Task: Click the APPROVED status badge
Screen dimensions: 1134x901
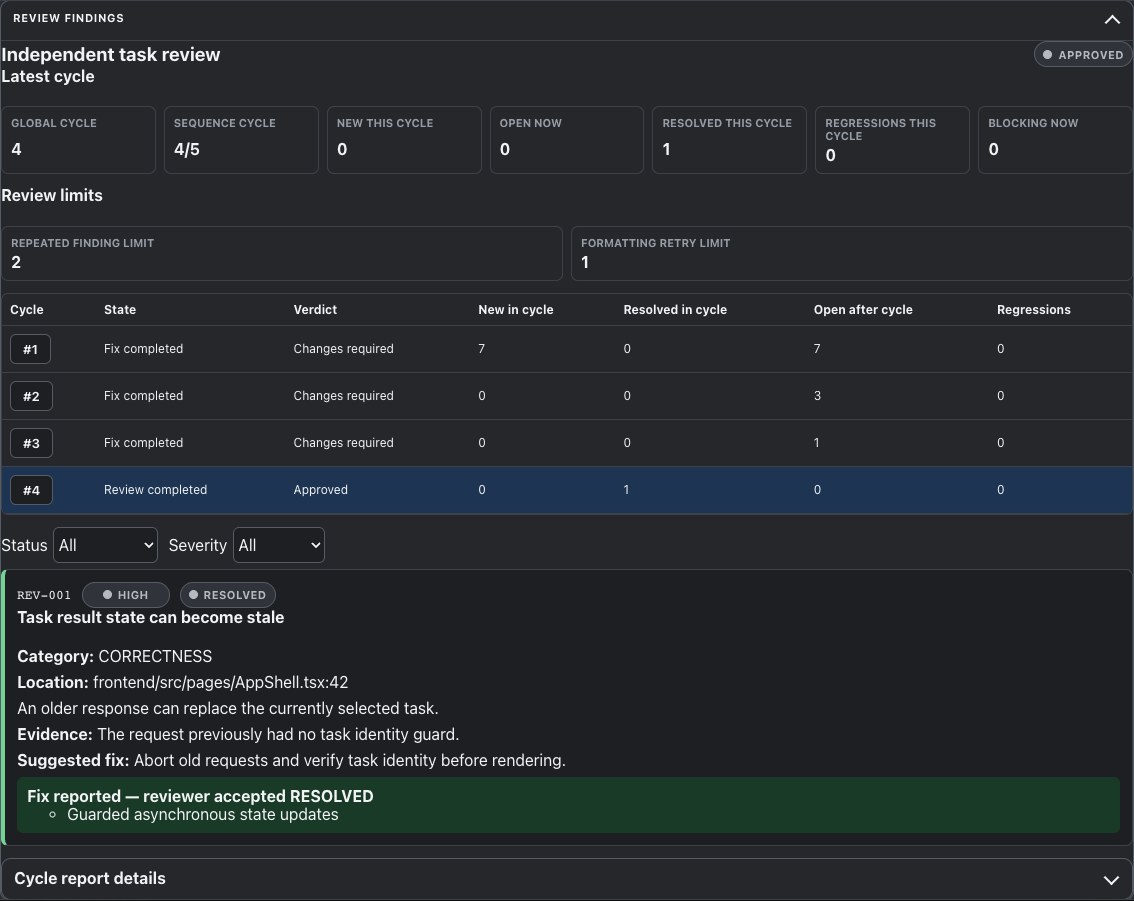Action: point(1083,55)
